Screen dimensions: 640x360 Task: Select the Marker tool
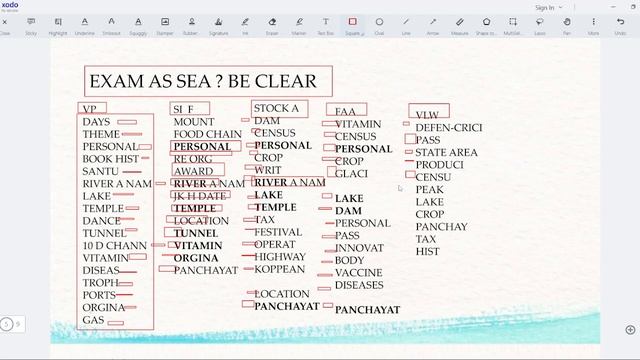(x=299, y=25)
